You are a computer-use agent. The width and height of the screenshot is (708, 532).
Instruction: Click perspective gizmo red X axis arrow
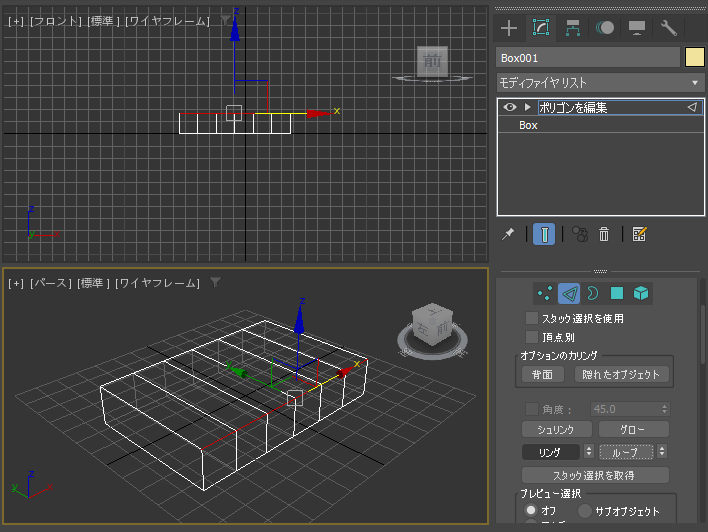345,371
